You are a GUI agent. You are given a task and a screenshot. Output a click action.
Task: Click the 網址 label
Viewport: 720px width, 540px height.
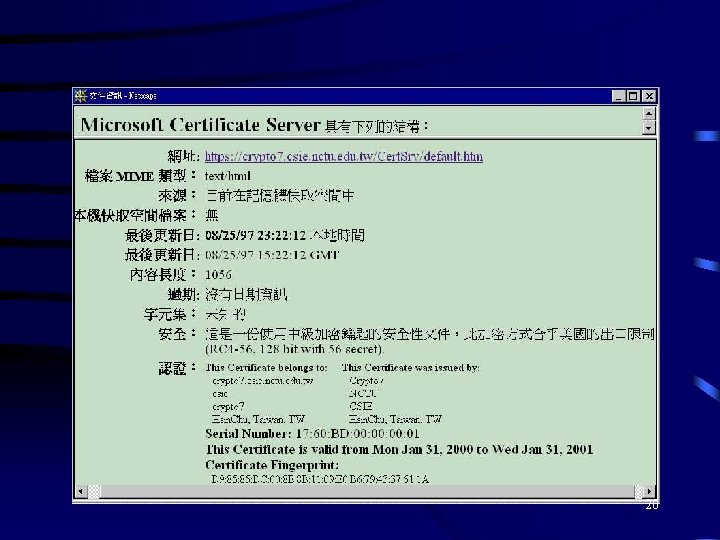[183, 157]
